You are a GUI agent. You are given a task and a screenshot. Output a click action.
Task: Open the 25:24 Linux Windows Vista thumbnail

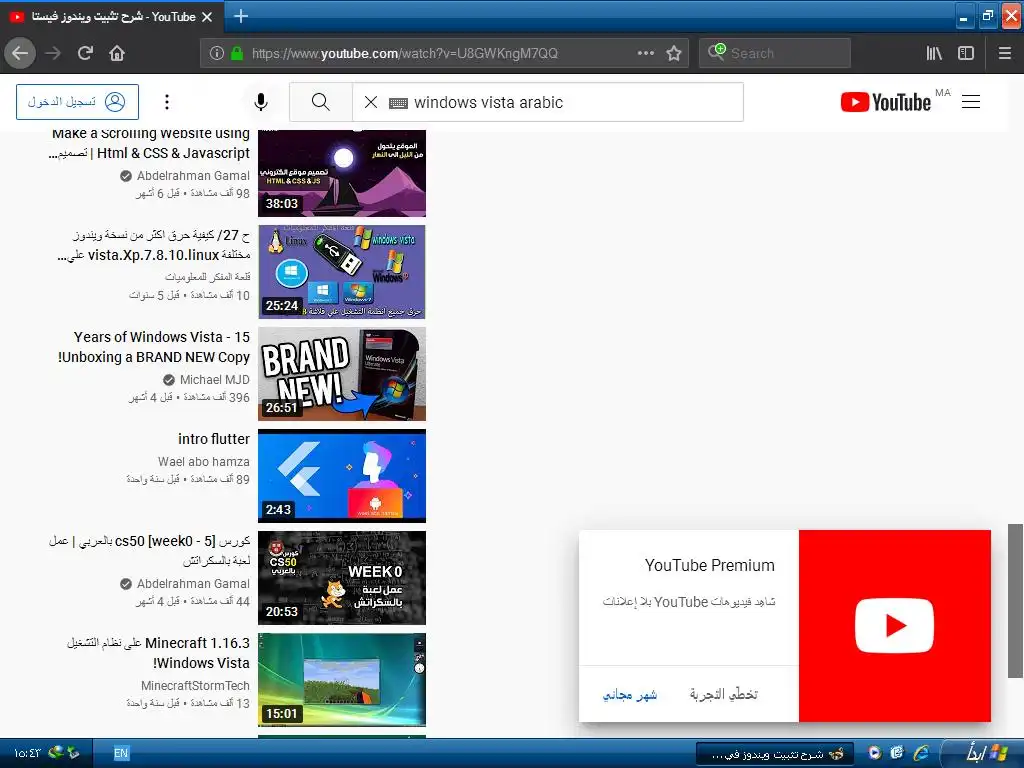coord(342,272)
